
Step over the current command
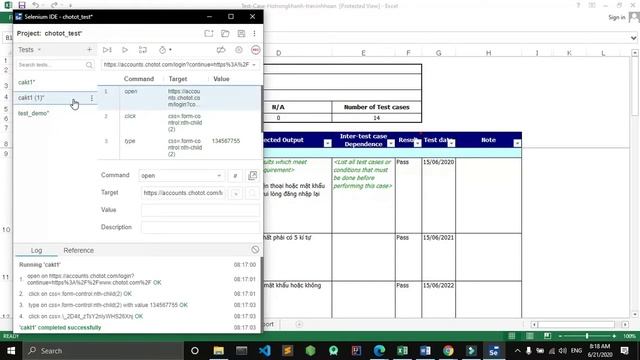(142, 50)
